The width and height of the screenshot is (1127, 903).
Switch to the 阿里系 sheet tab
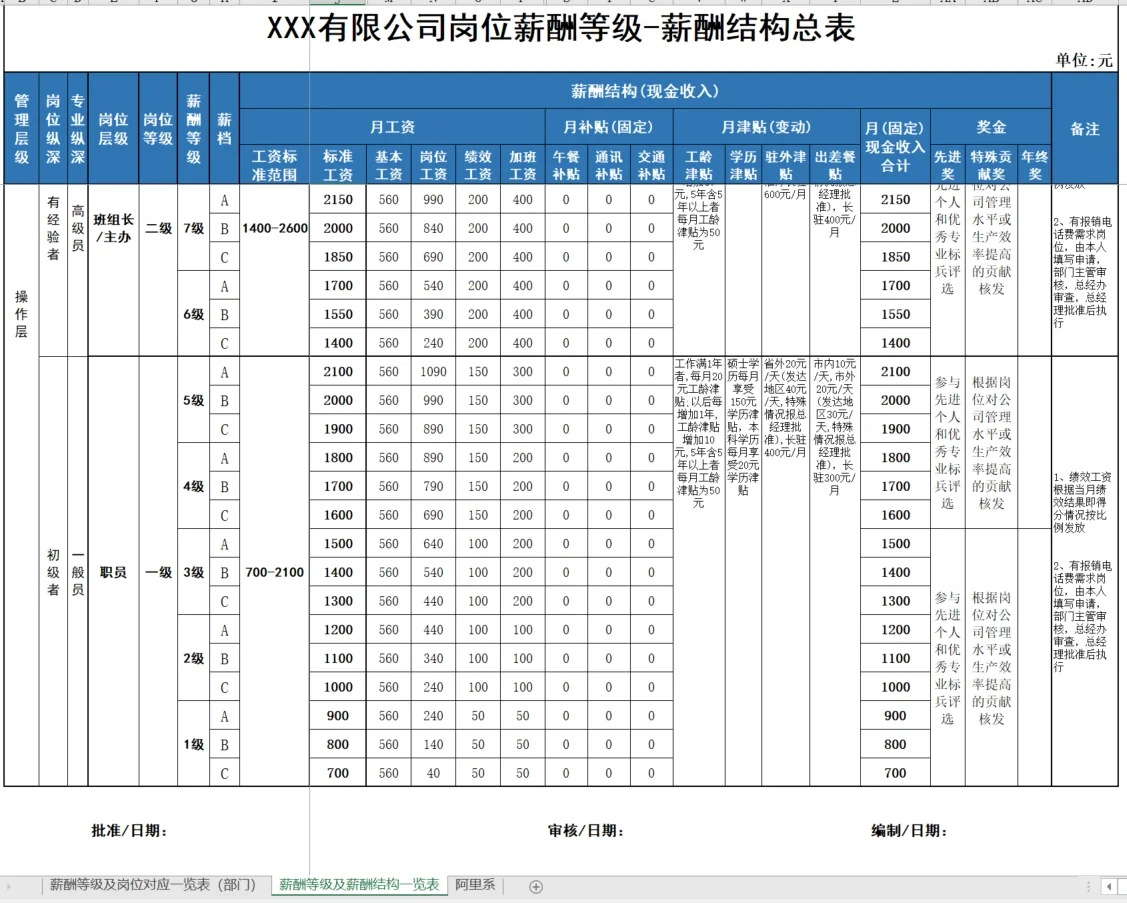(475, 884)
